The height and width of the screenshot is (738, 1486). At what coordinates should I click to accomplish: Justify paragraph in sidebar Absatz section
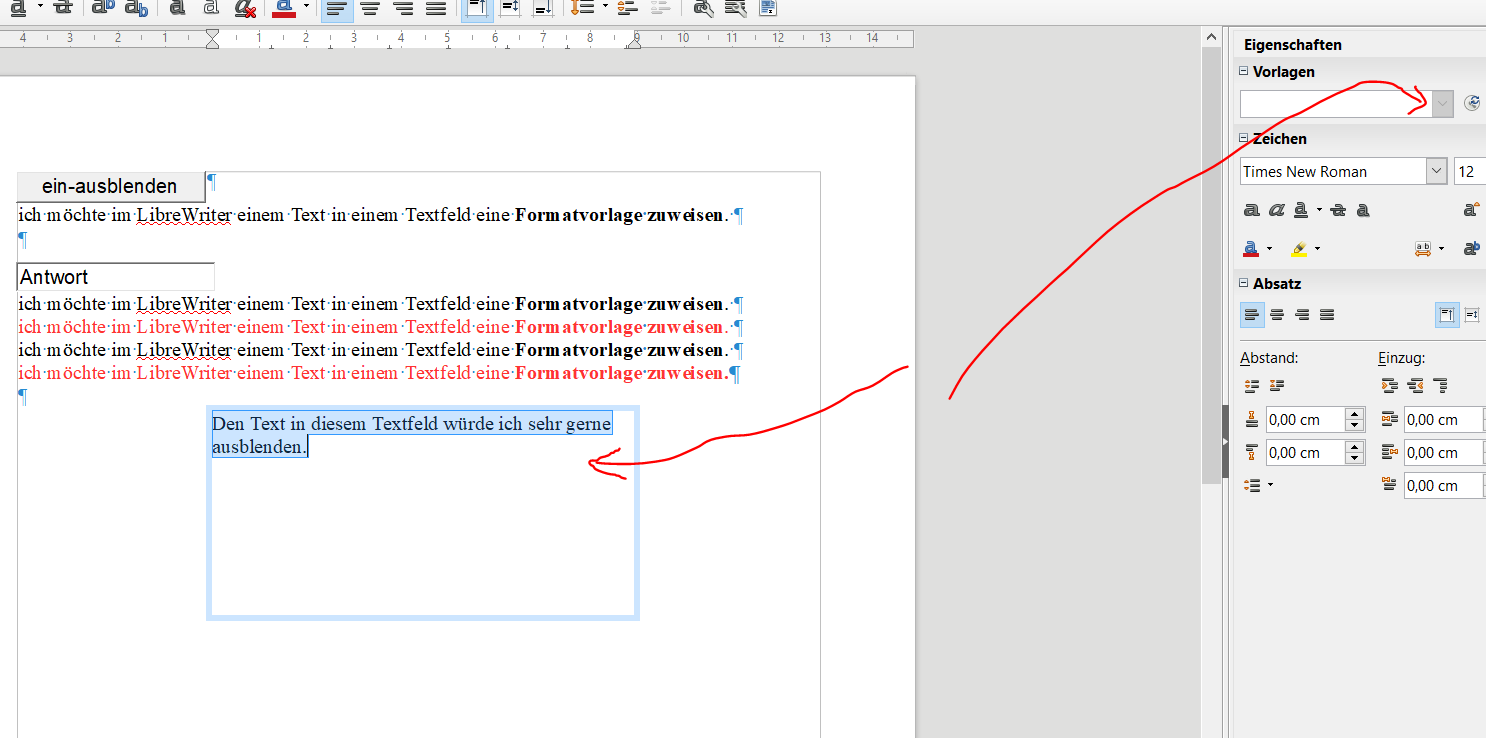pos(1327,315)
